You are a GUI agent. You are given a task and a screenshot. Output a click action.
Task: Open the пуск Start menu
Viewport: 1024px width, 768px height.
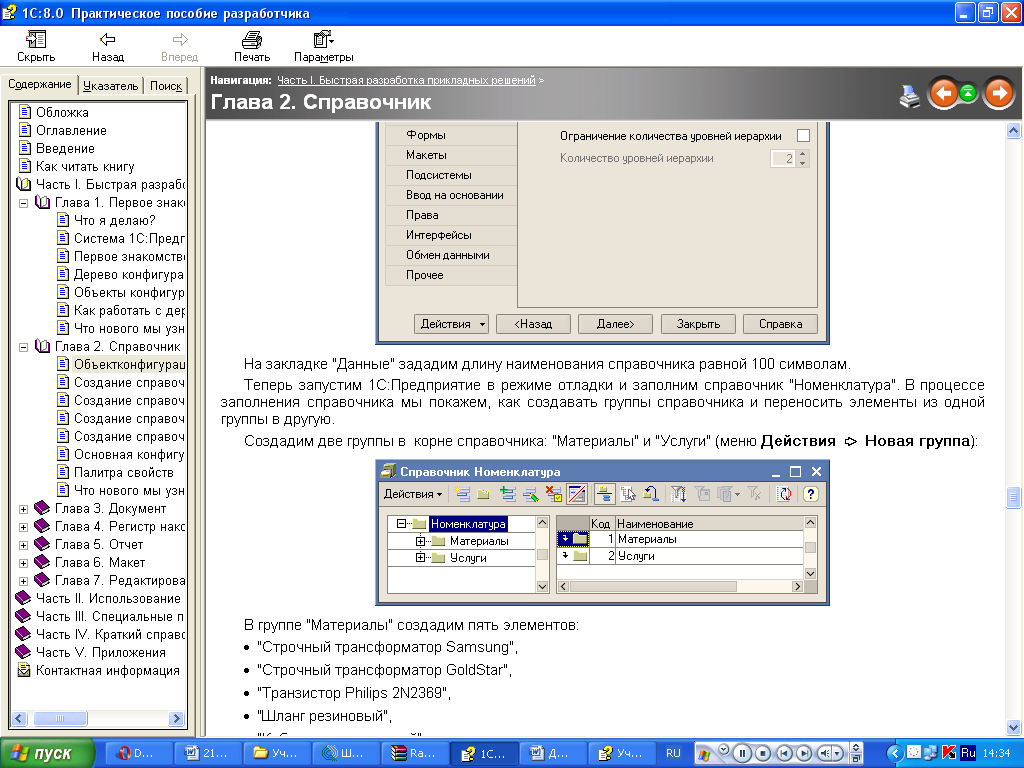point(46,753)
